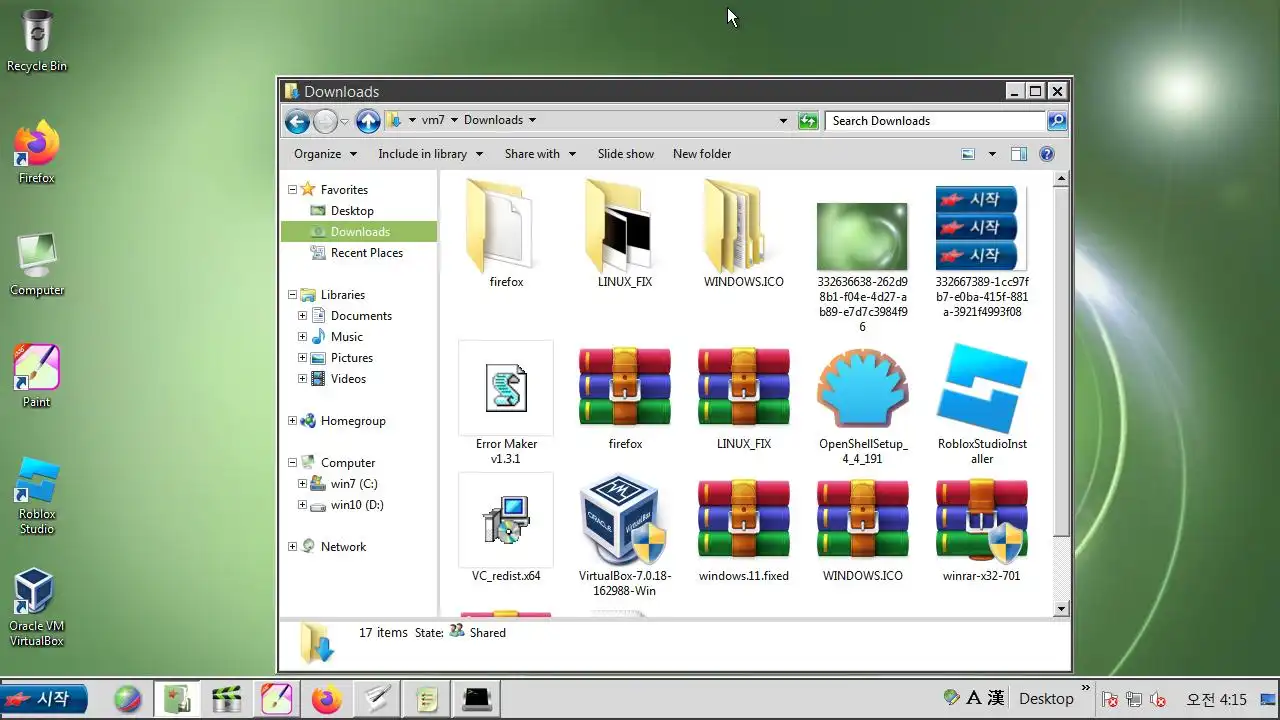Click the Desktop toolbar label on the taskbar
This screenshot has width=1280, height=720.
tap(1046, 699)
